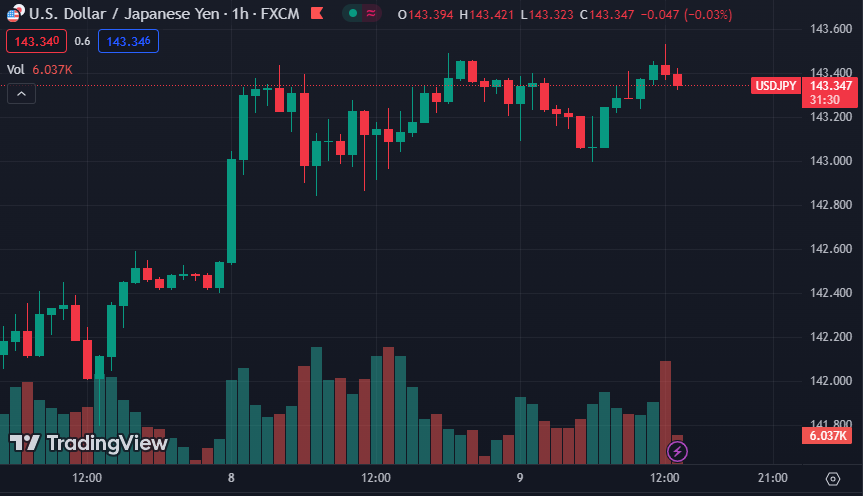863x496 pixels.
Task: Open chart settings gear at bottom right
Action: 833,479
